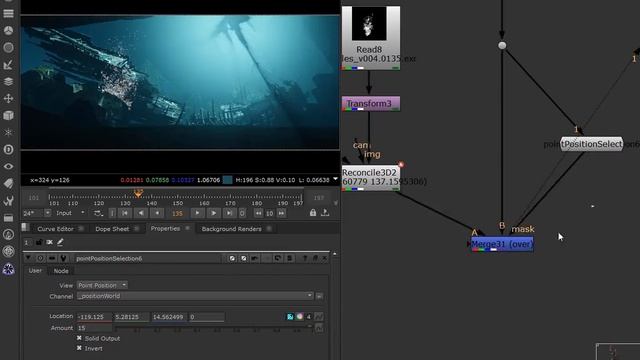This screenshot has height=360, width=640.
Task: Open the View Point Position dropdown
Action: coord(102,285)
